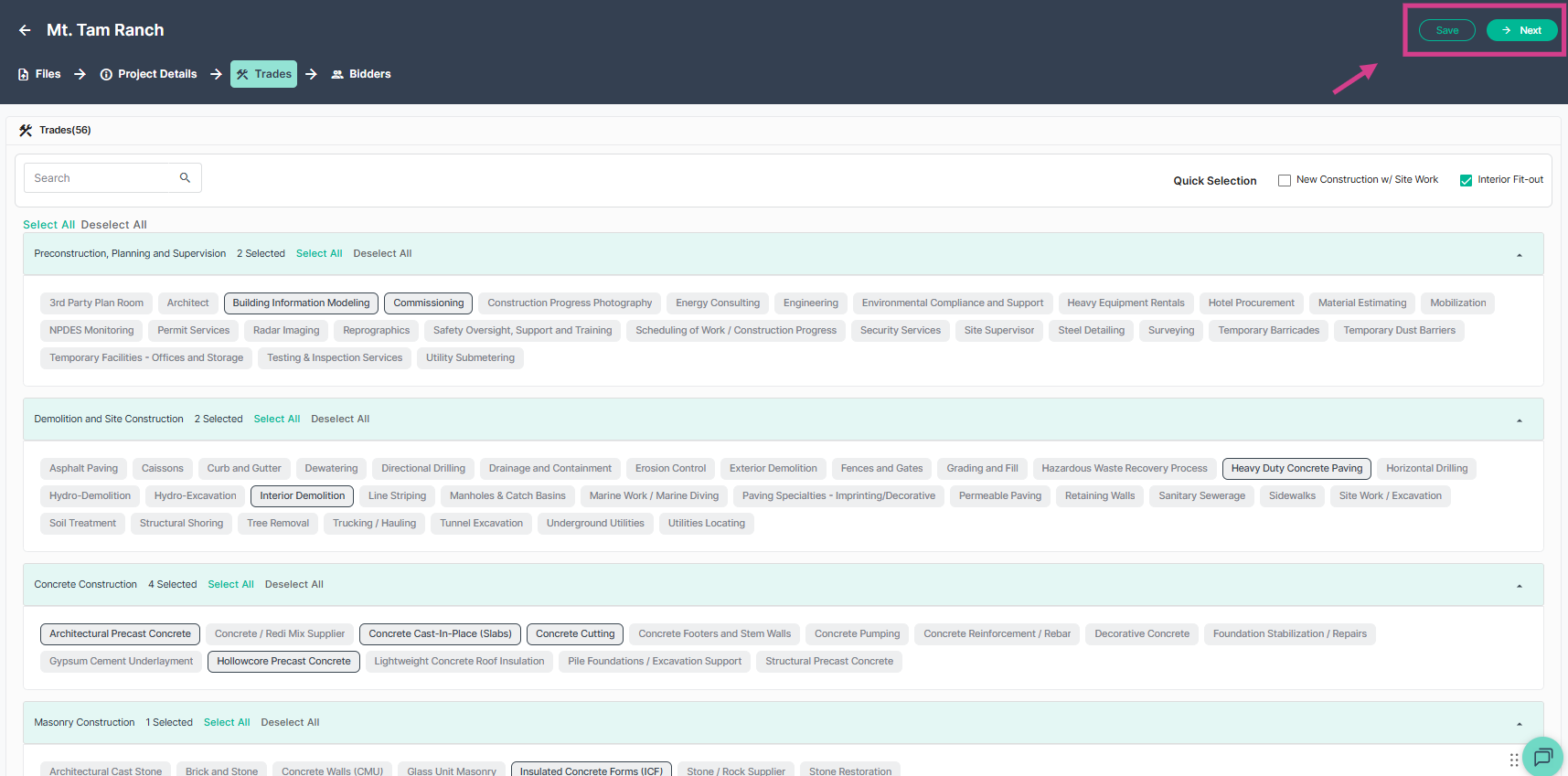Go to the Bidders step
The width and height of the screenshot is (1568, 776).
pos(361,74)
